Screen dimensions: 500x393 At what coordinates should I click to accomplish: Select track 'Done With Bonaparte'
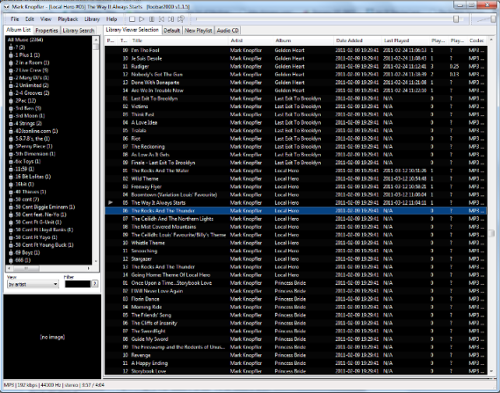(x=295, y=82)
